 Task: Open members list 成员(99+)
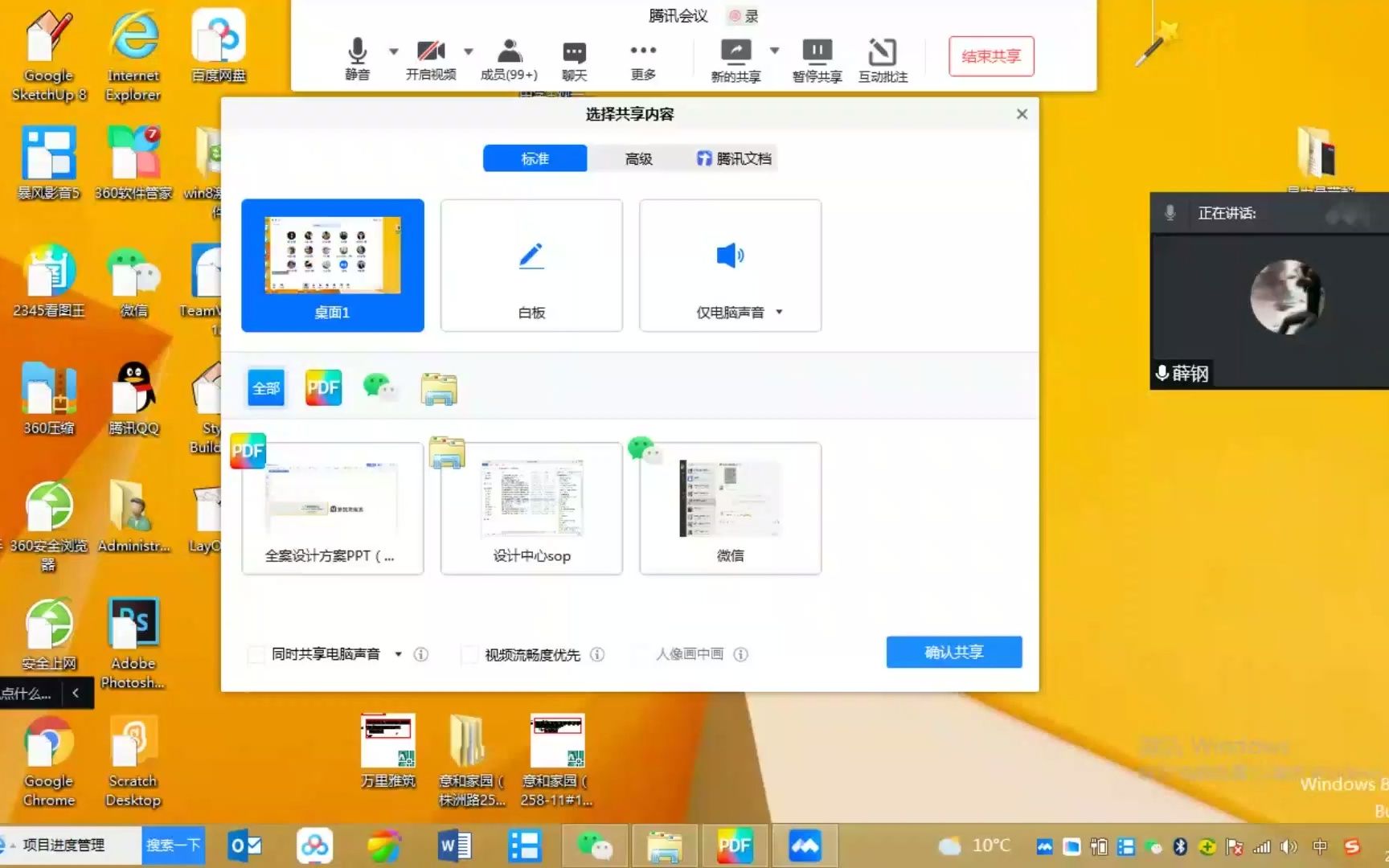[x=509, y=59]
